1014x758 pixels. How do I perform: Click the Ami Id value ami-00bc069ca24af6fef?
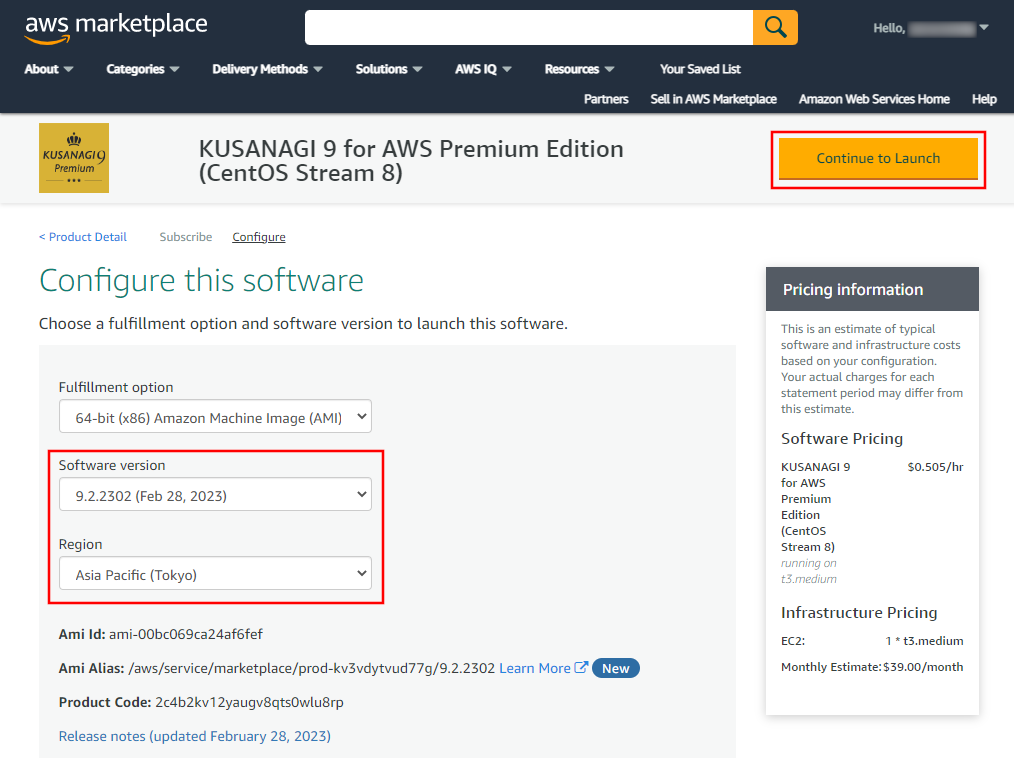pyautogui.click(x=186, y=634)
